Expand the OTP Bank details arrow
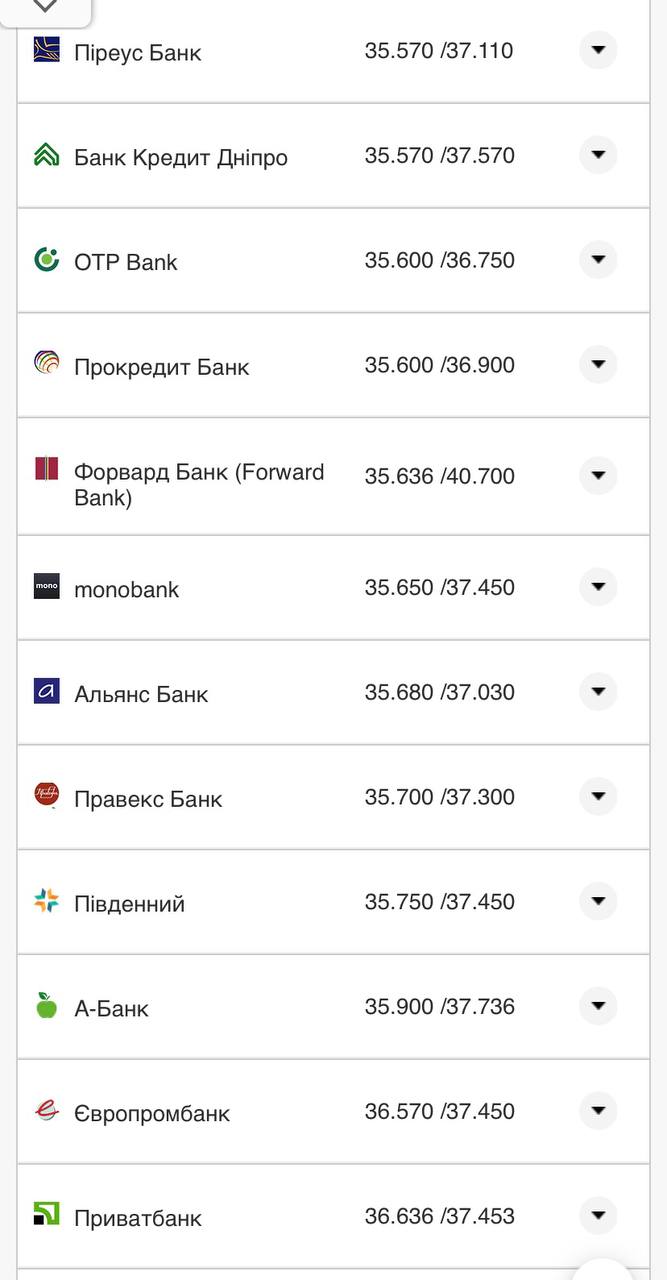Image resolution: width=667 pixels, height=1280 pixels. tap(598, 258)
